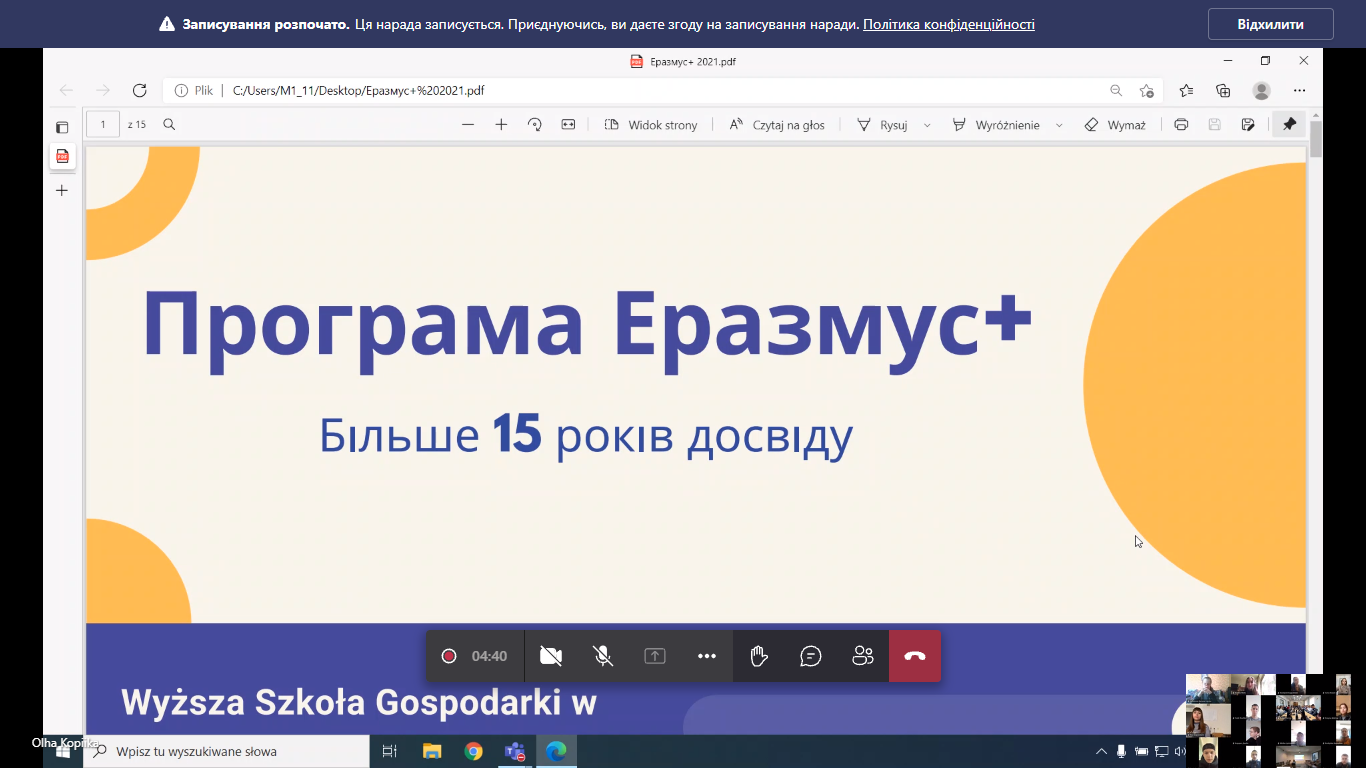Search within the PDF using the find icon

pyautogui.click(x=169, y=125)
